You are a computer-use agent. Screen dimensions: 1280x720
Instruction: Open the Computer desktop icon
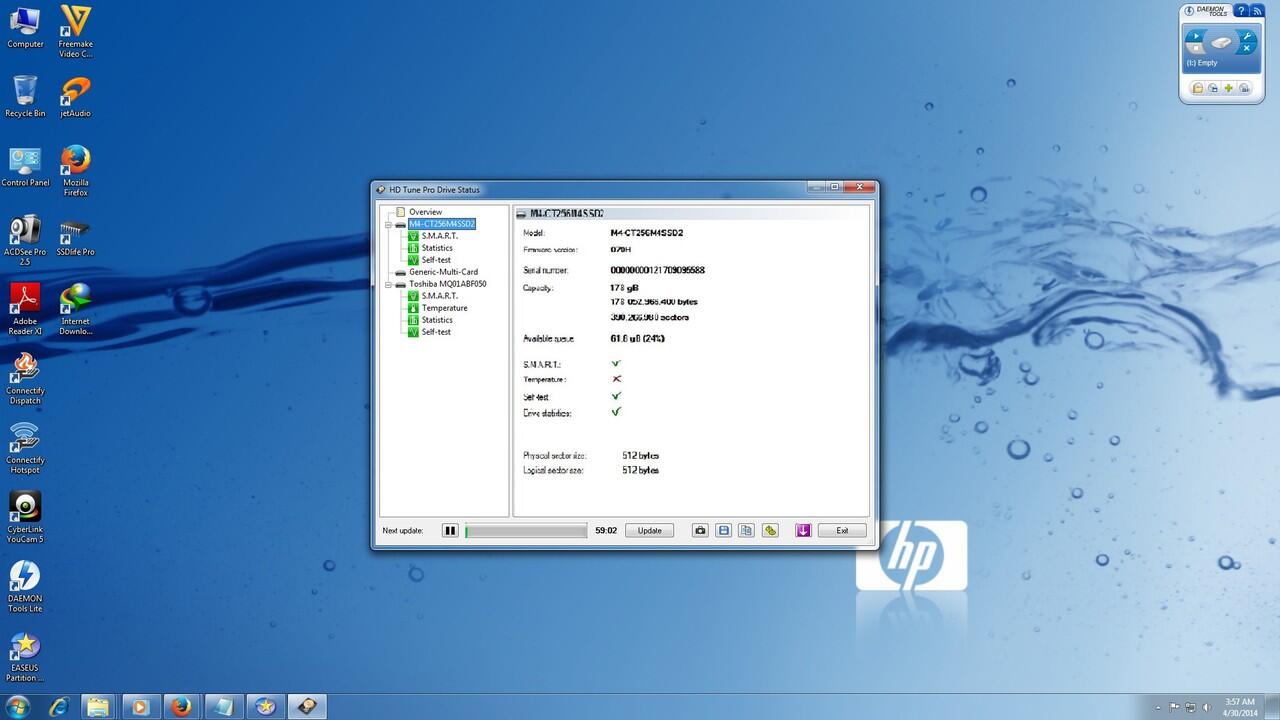pyautogui.click(x=25, y=28)
